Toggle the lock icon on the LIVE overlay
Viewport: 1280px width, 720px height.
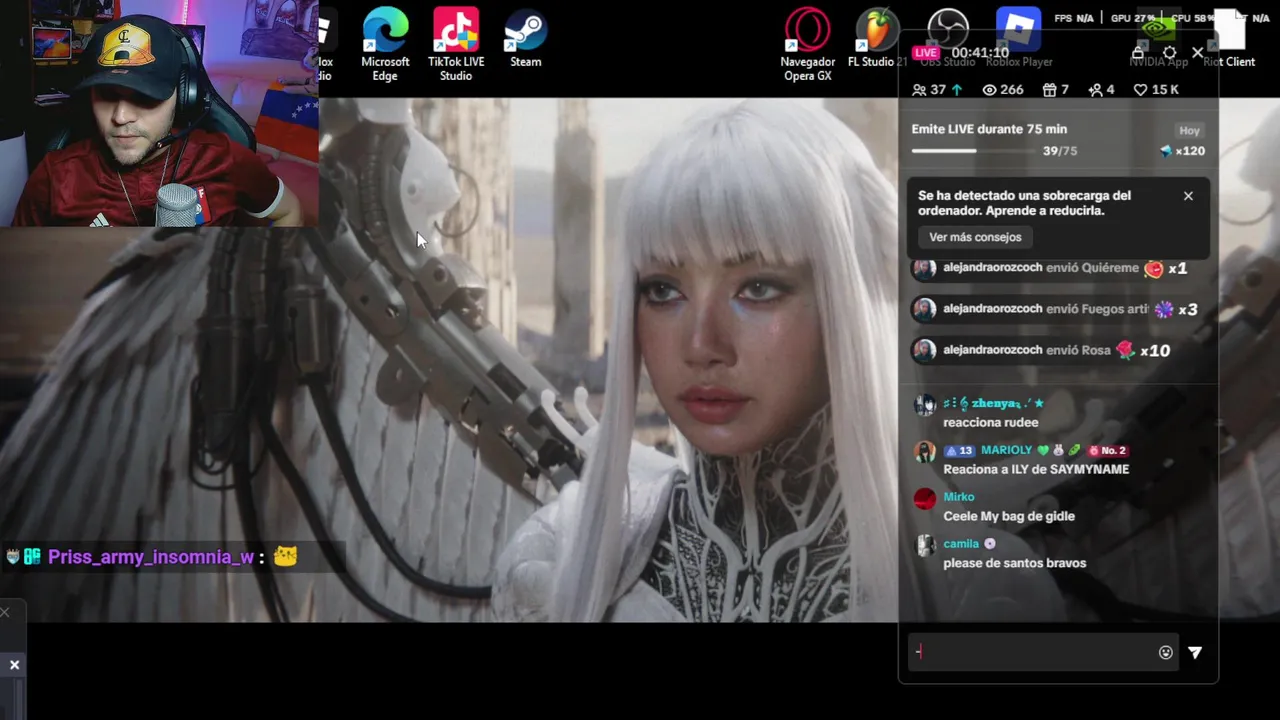[1138, 52]
